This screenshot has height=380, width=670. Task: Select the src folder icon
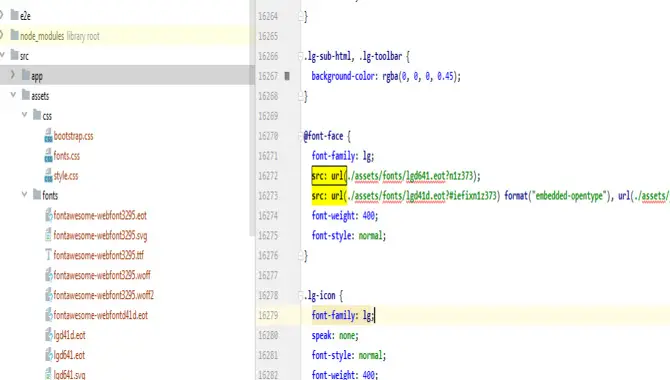coord(14,55)
